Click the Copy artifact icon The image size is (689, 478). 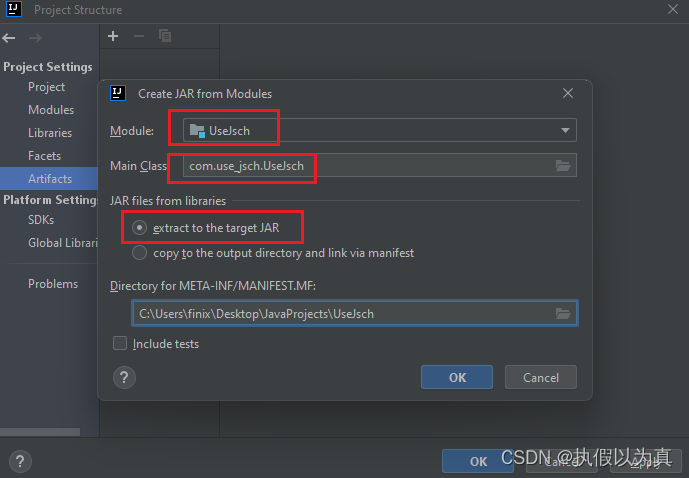click(x=165, y=36)
